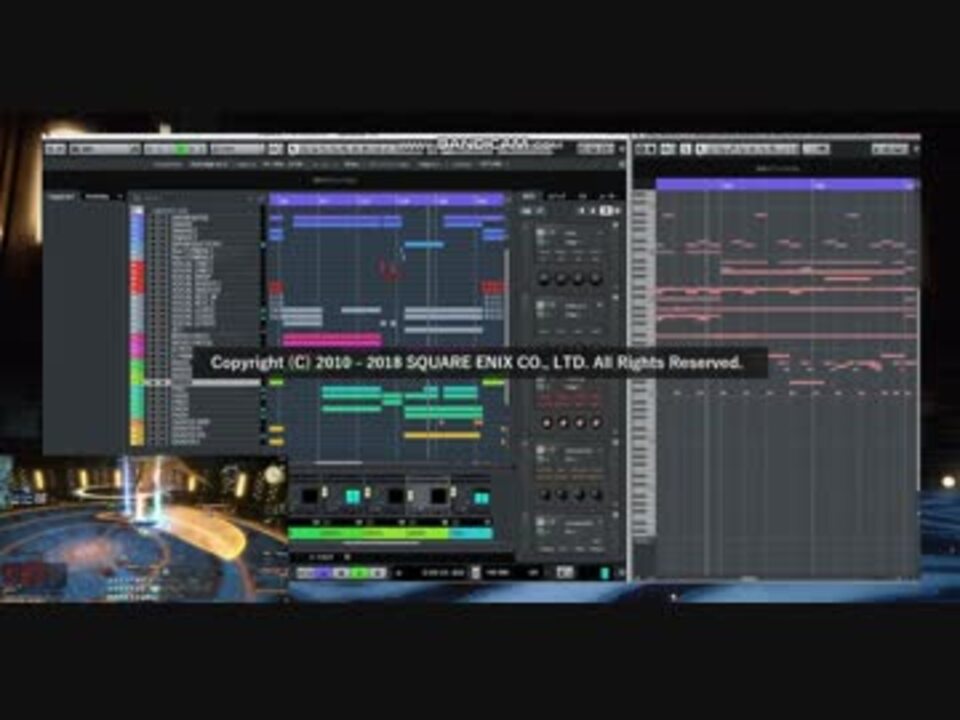The image size is (960, 720).
Task: Adjust the leftmost fader handle in the lower mixer
Action: (324, 492)
